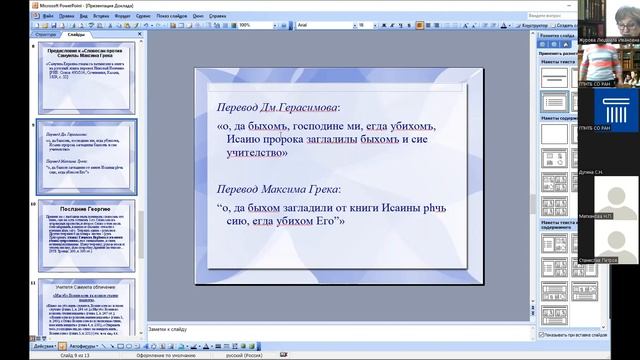Click the Home icon in task pane
Screen dimensions: 640x360
pyautogui.click(x=565, y=44)
